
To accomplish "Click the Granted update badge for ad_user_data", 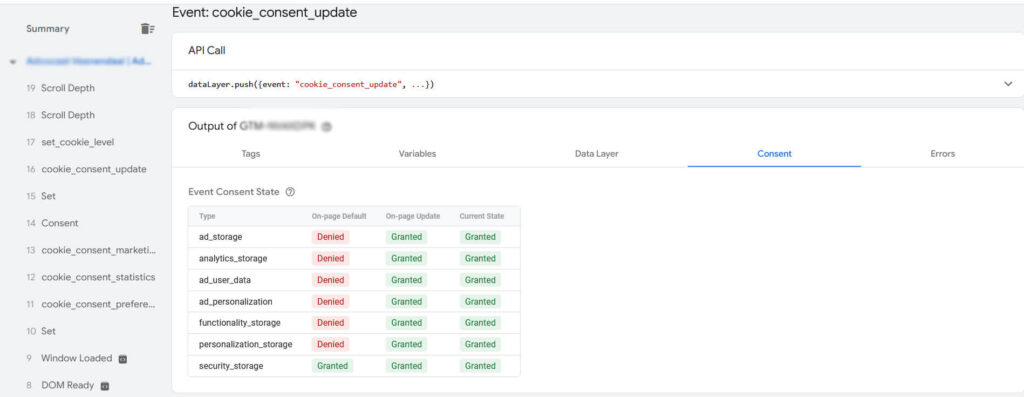I will point(406,280).
